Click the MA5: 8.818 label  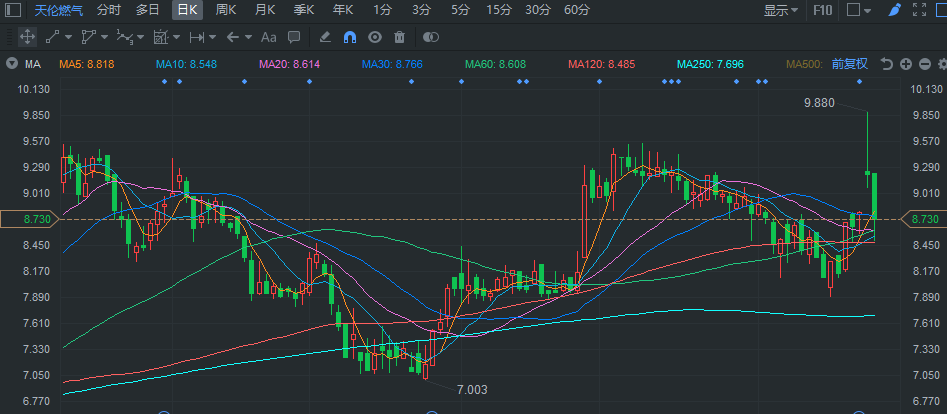coord(86,63)
